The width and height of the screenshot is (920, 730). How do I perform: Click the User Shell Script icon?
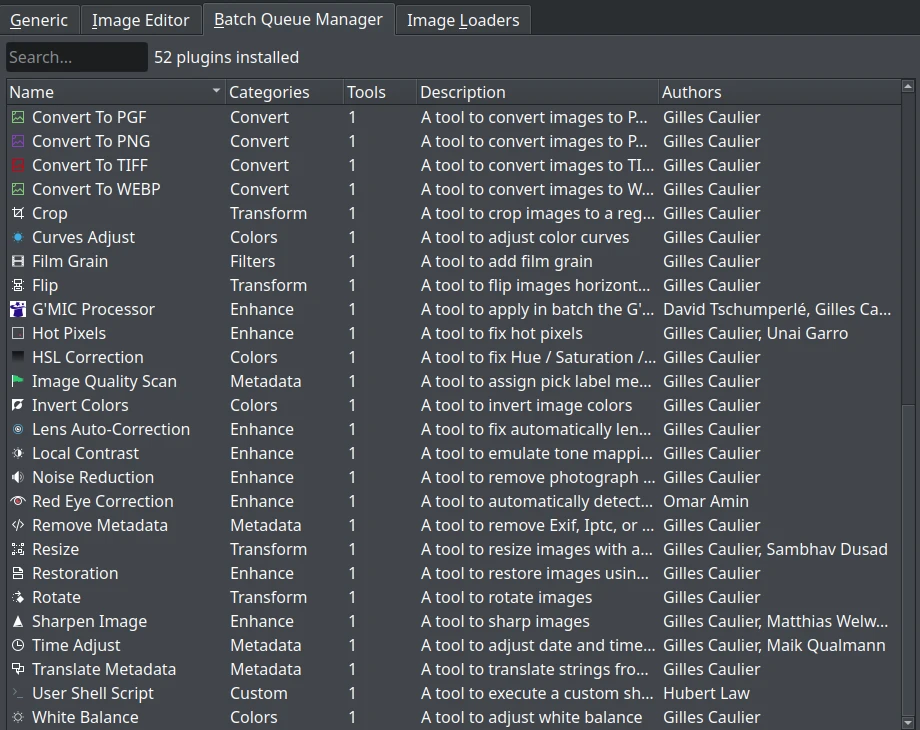(x=18, y=693)
